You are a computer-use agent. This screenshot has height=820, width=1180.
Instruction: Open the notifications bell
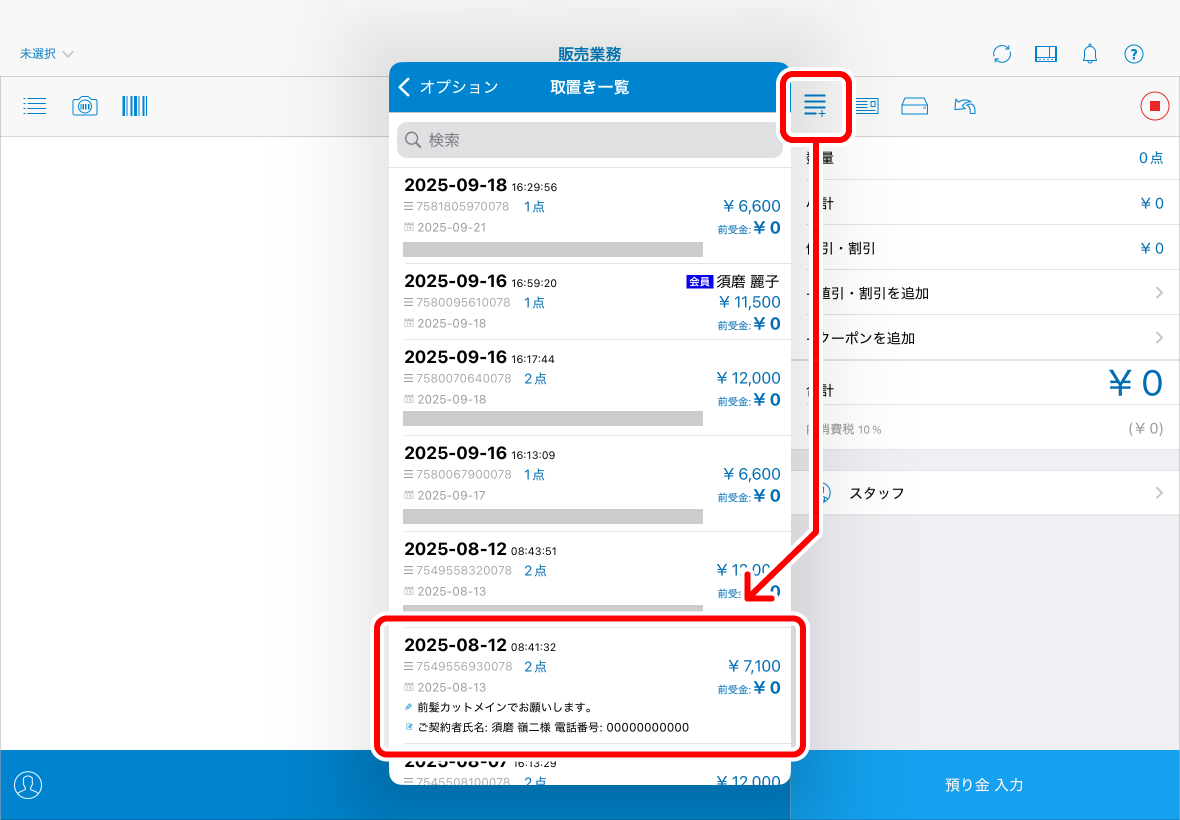(1090, 54)
